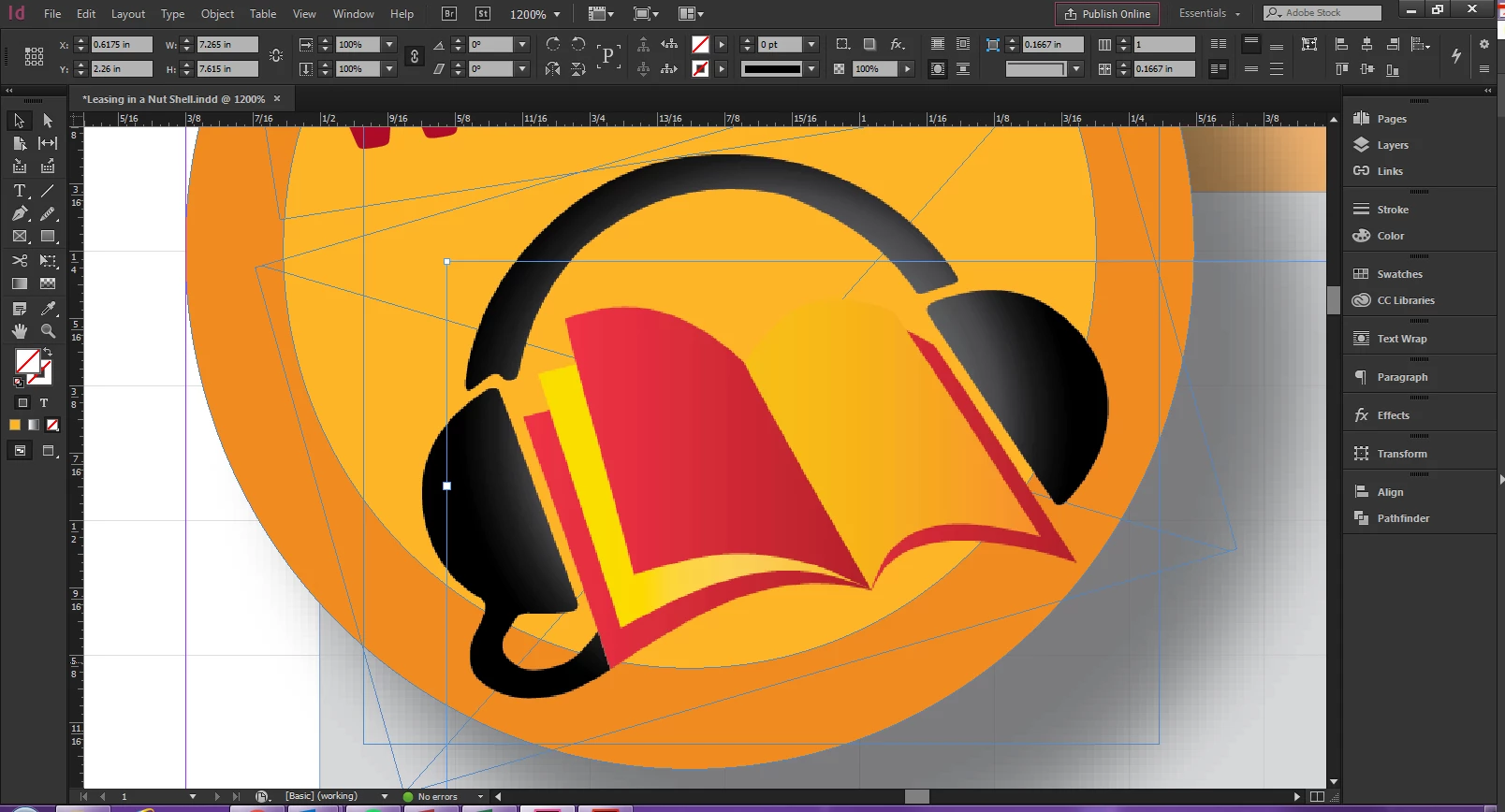
Task: Choose the Free Transform tool
Action: 48,261
